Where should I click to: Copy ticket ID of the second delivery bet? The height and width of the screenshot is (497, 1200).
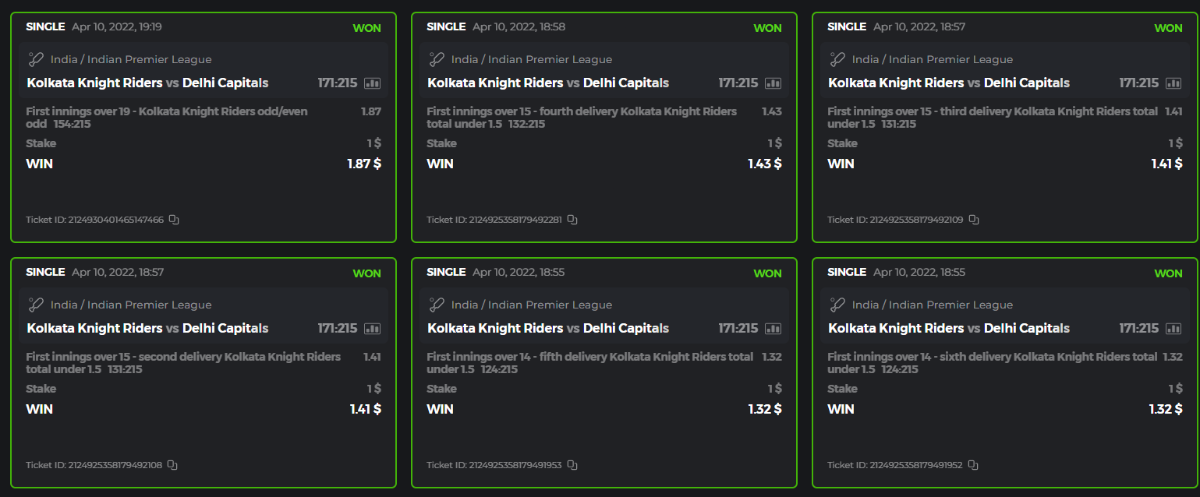click(x=173, y=465)
